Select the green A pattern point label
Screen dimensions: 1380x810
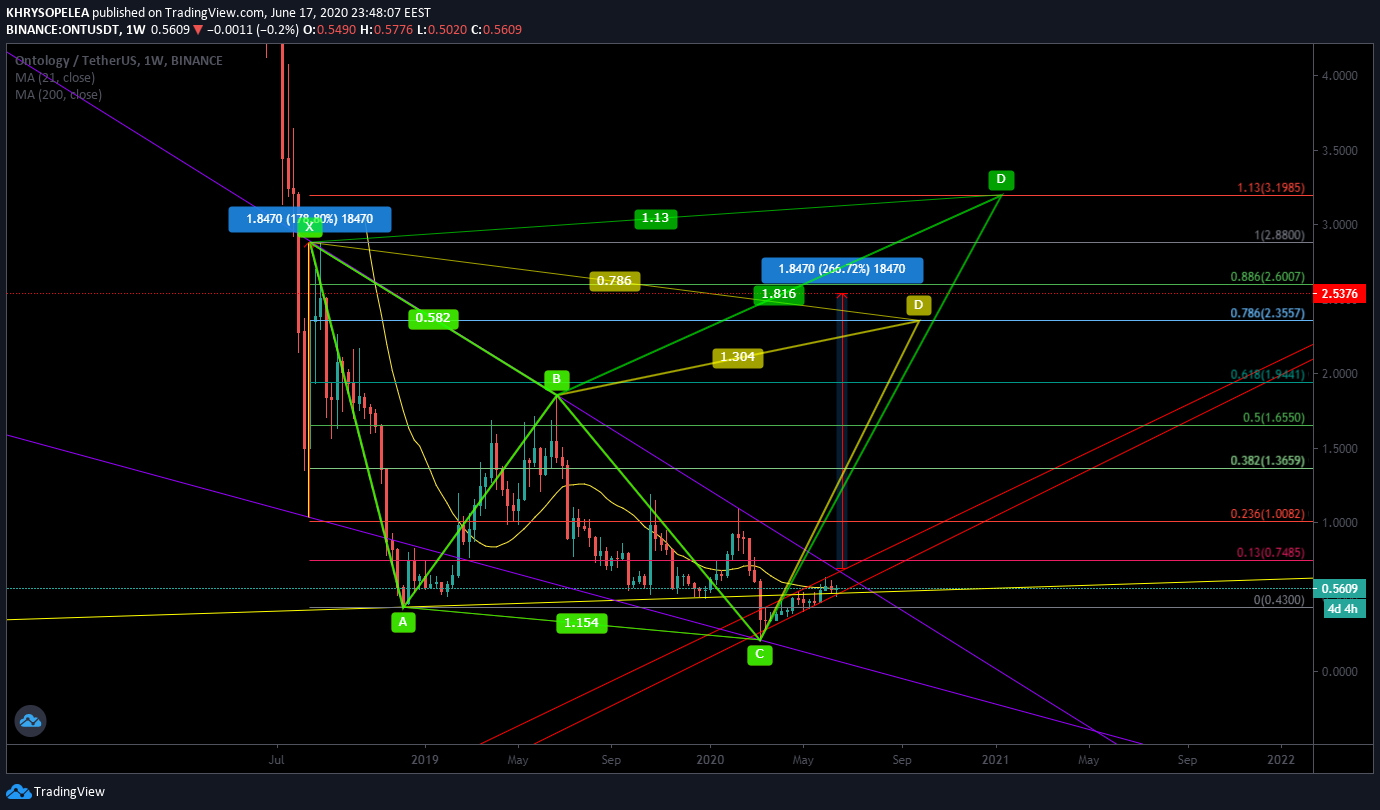[x=403, y=622]
